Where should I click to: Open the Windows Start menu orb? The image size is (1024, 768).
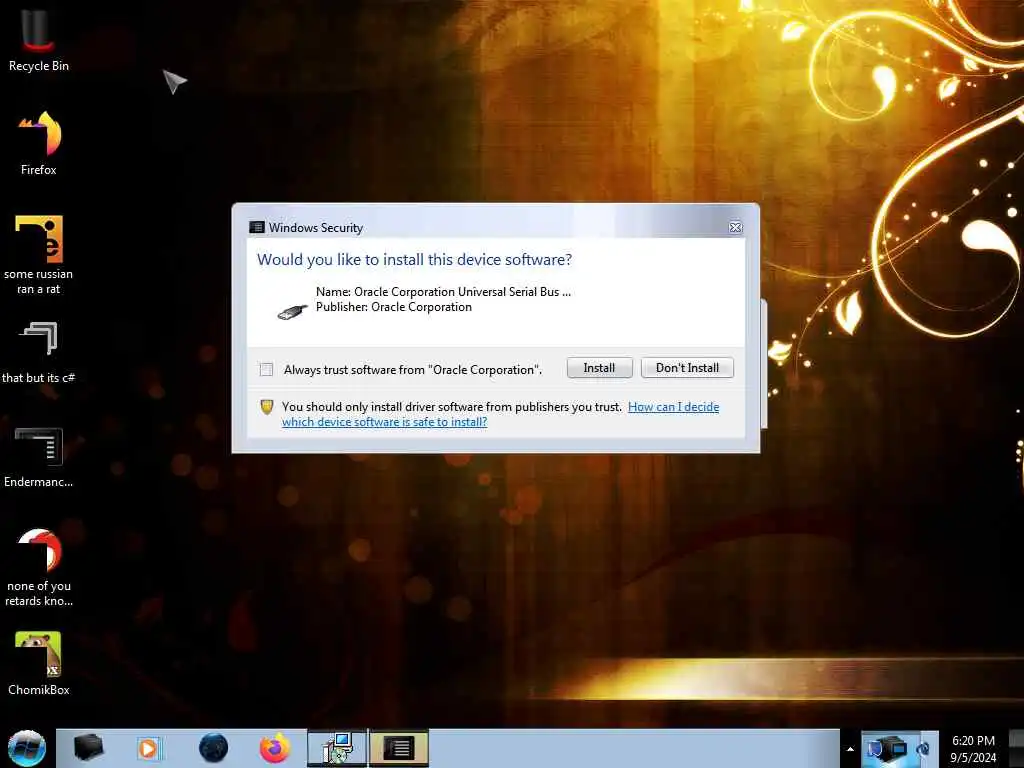click(x=27, y=748)
